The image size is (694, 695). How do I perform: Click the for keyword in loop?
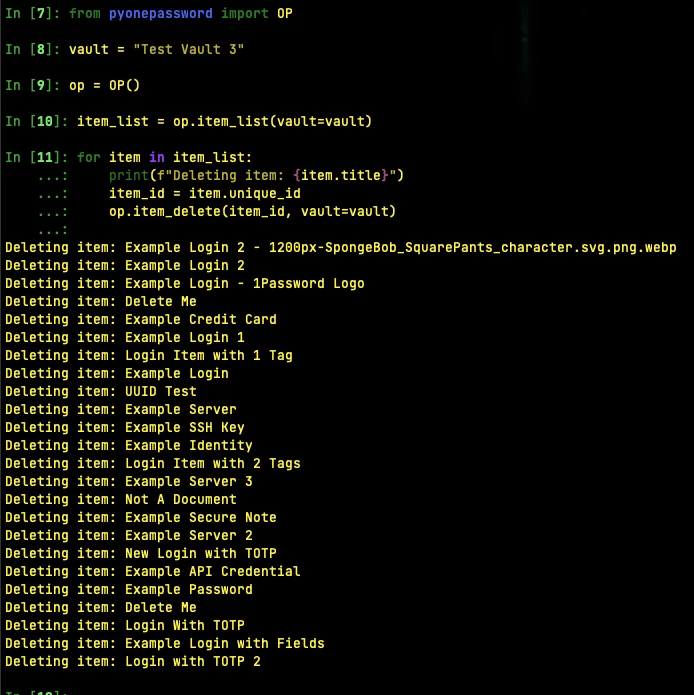[89, 157]
